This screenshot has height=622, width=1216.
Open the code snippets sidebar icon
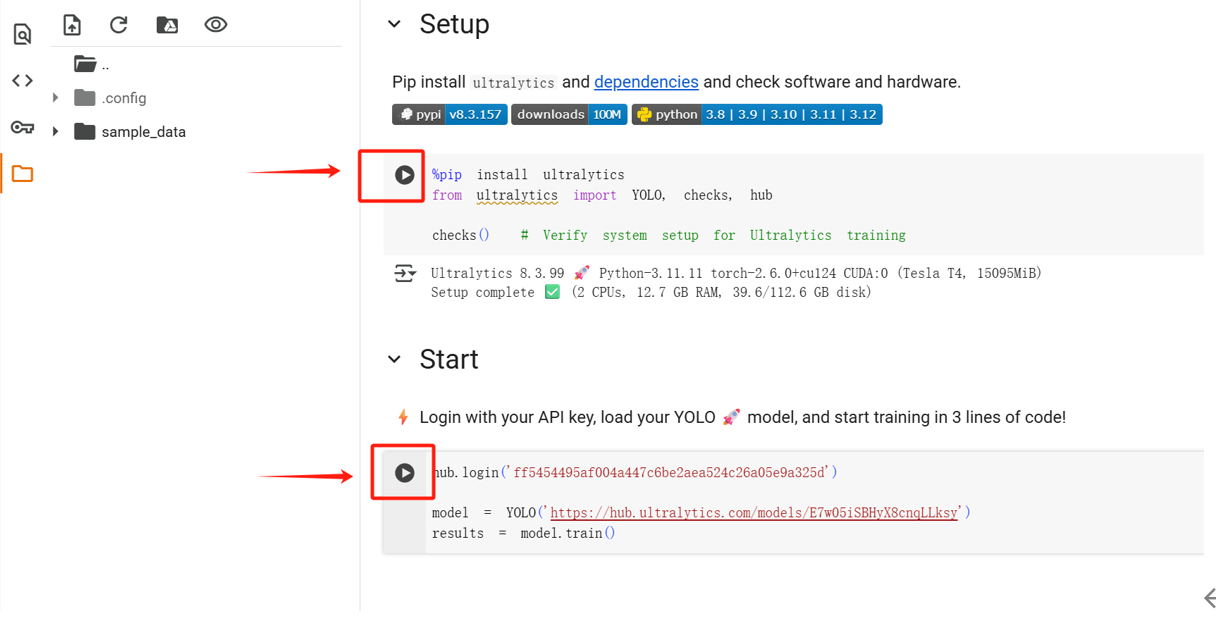click(x=22, y=80)
